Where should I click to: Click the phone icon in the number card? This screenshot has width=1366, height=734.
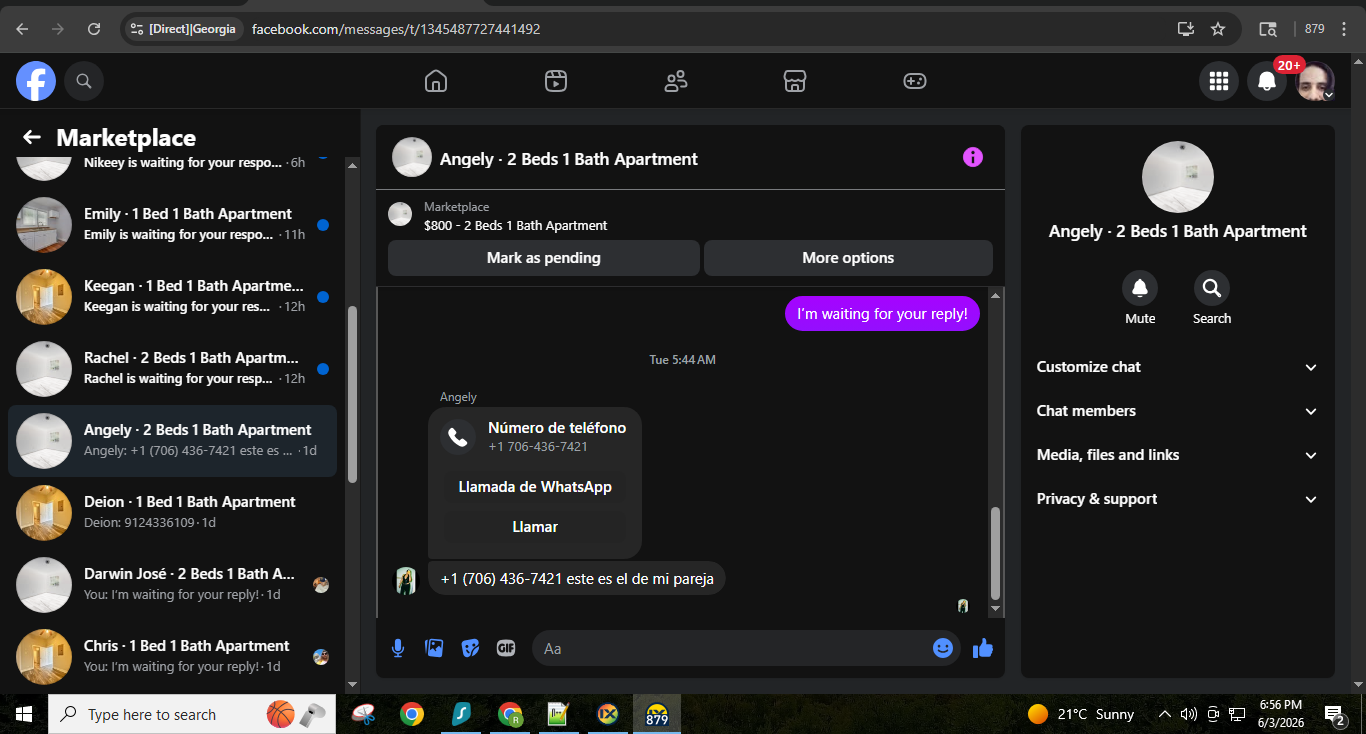pyautogui.click(x=458, y=437)
